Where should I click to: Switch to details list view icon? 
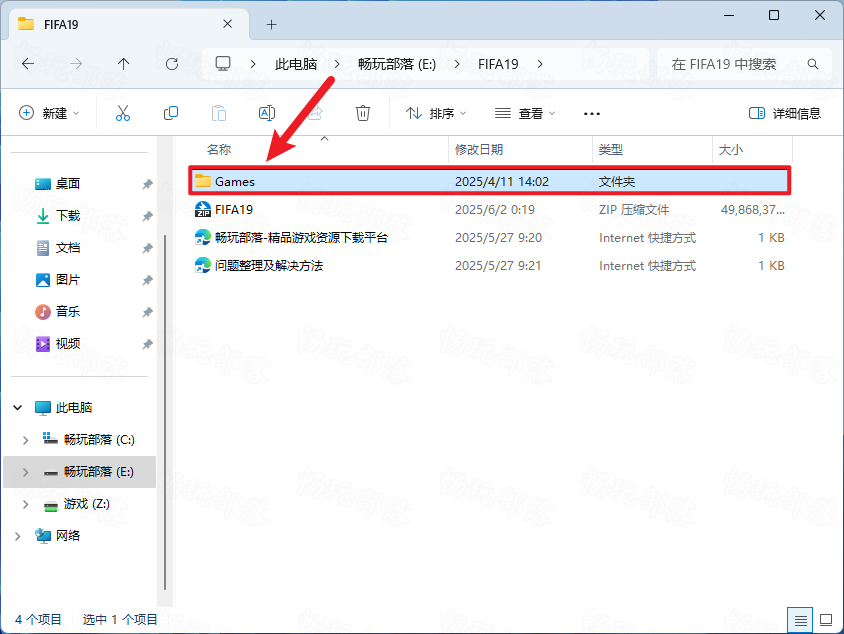(800, 620)
